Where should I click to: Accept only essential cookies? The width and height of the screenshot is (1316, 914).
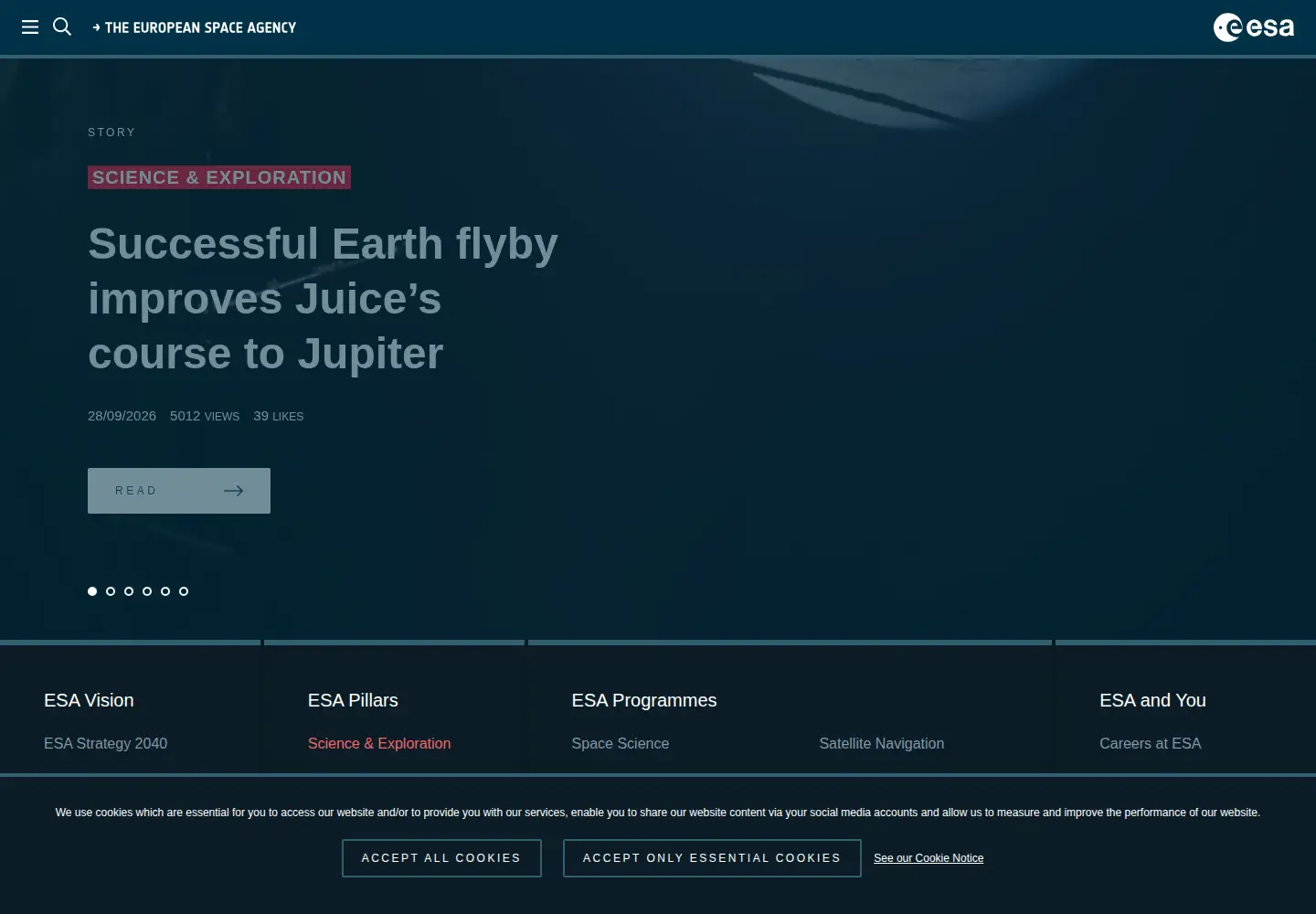coord(712,858)
